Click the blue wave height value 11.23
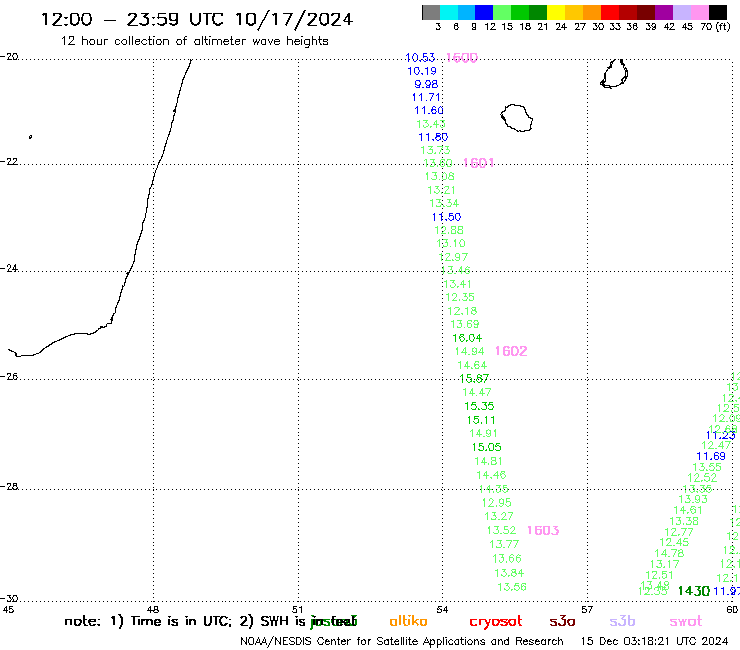740x650 pixels. pos(721,436)
